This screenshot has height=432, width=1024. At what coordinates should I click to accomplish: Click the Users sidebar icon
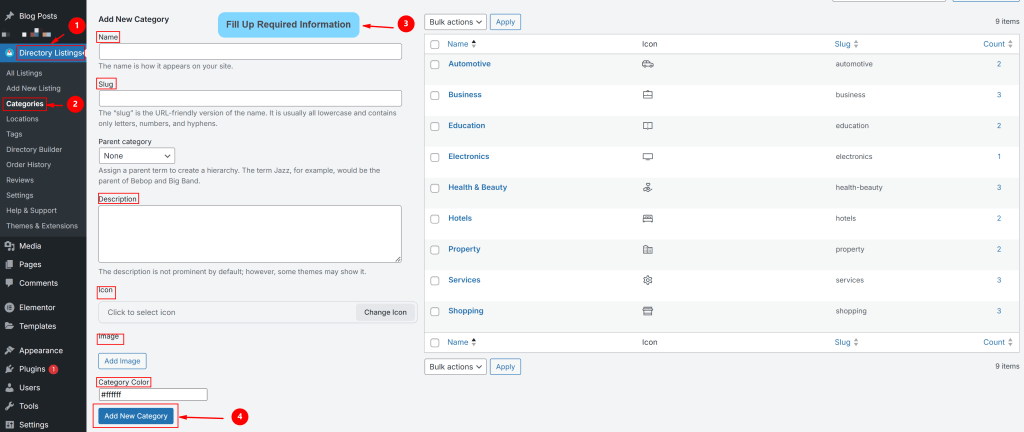coord(9,388)
